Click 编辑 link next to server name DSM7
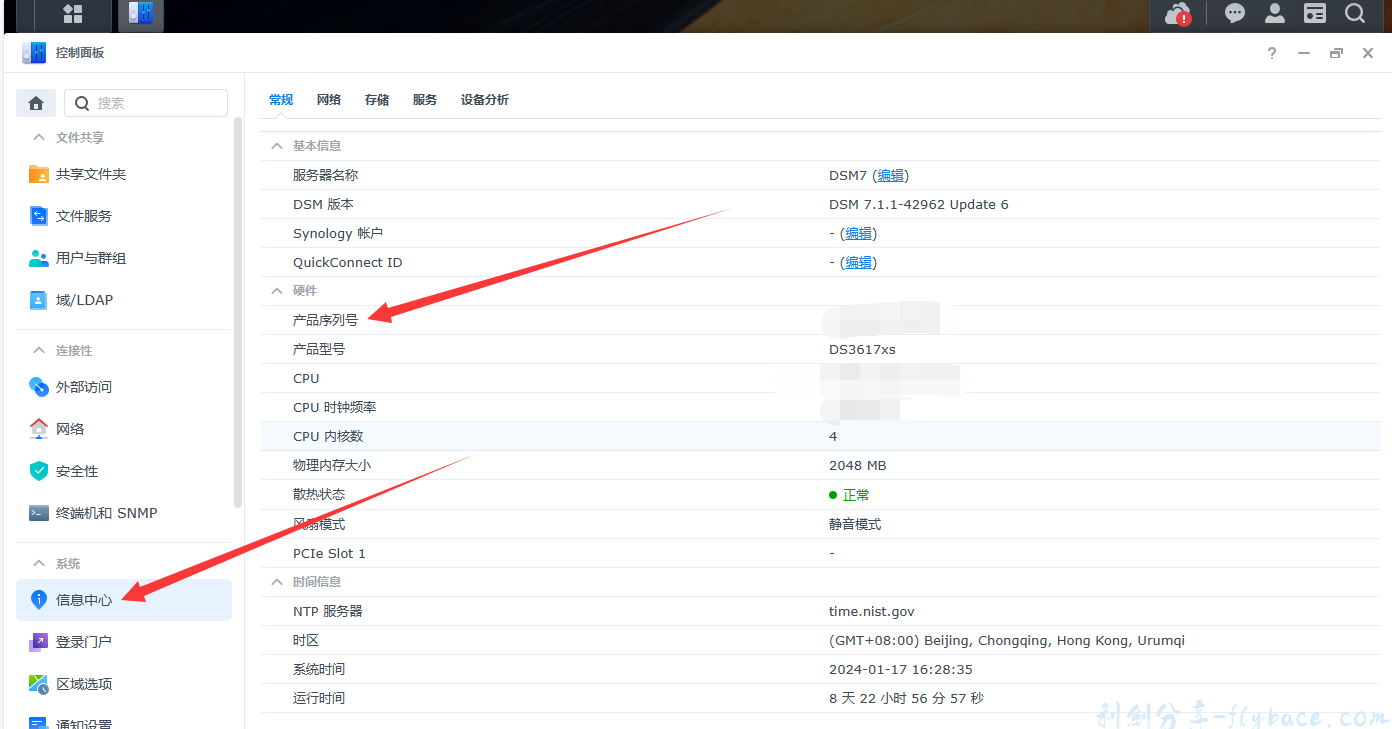The height and width of the screenshot is (729, 1392). pos(891,175)
